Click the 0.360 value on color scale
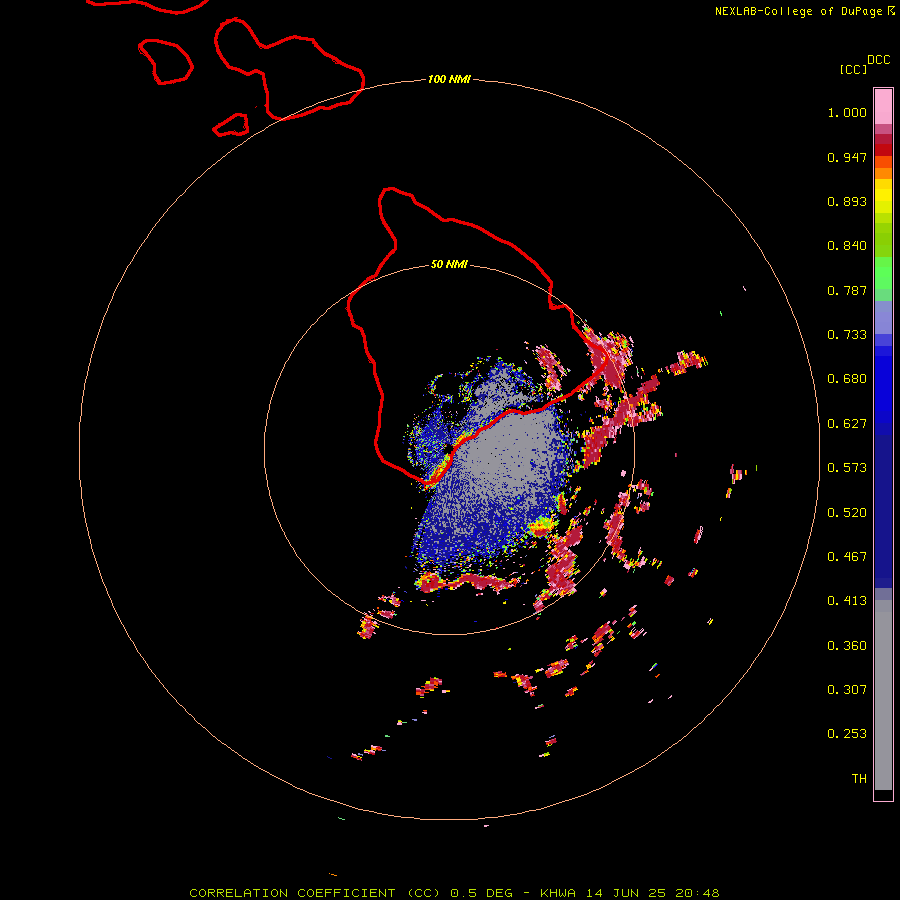 pos(847,646)
